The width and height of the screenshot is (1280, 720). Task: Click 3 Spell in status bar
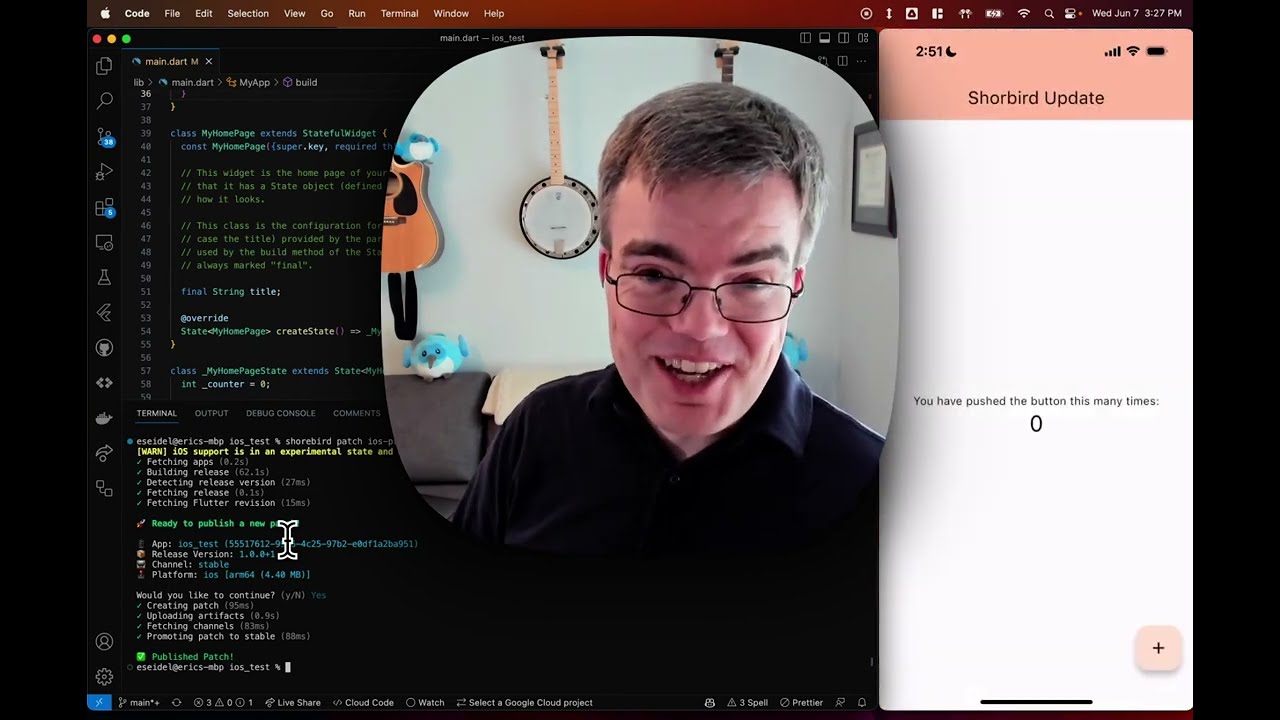(x=749, y=702)
